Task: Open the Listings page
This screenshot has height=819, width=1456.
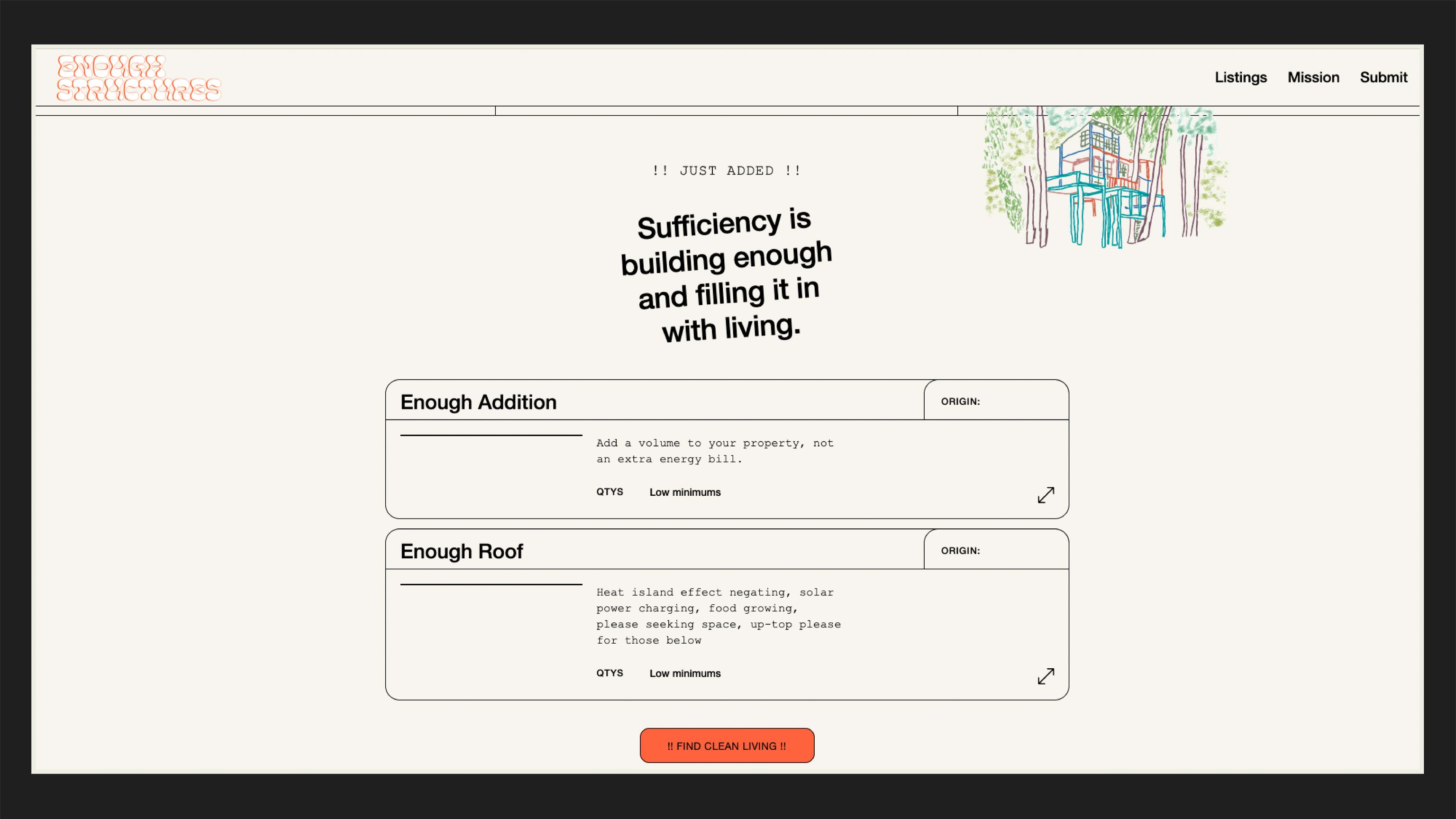Action: click(x=1241, y=77)
